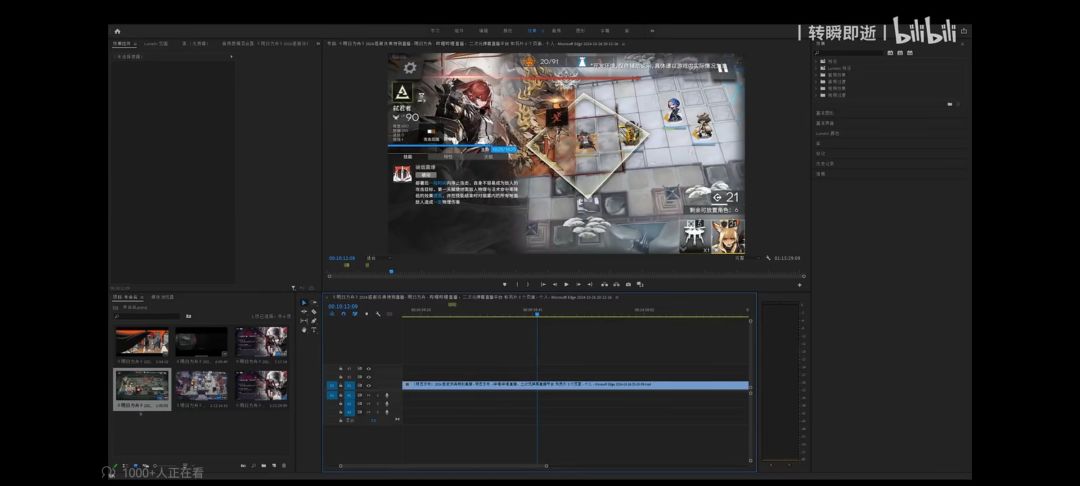This screenshot has width=1080, height=486.
Task: Click the Effects panel search field
Action: point(849,52)
